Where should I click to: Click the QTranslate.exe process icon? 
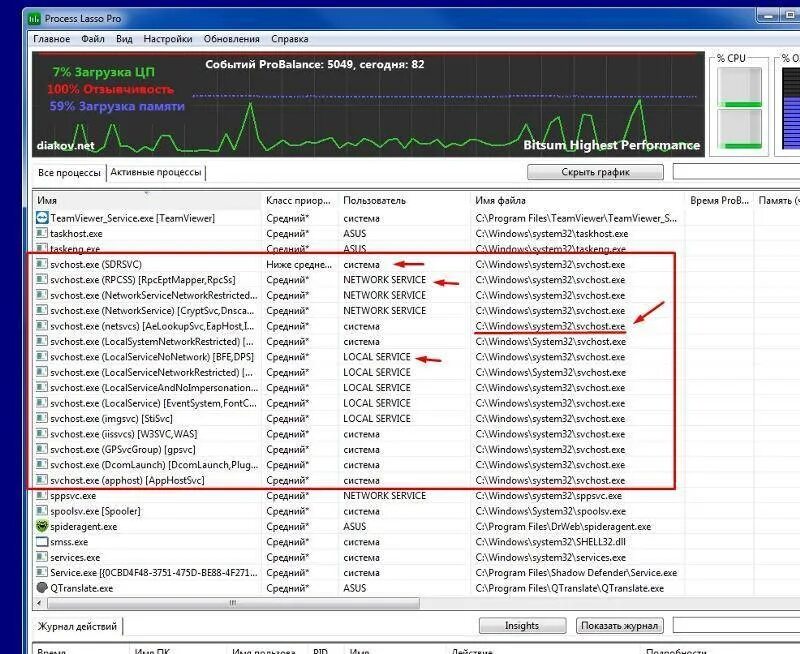pyautogui.click(x=42, y=588)
